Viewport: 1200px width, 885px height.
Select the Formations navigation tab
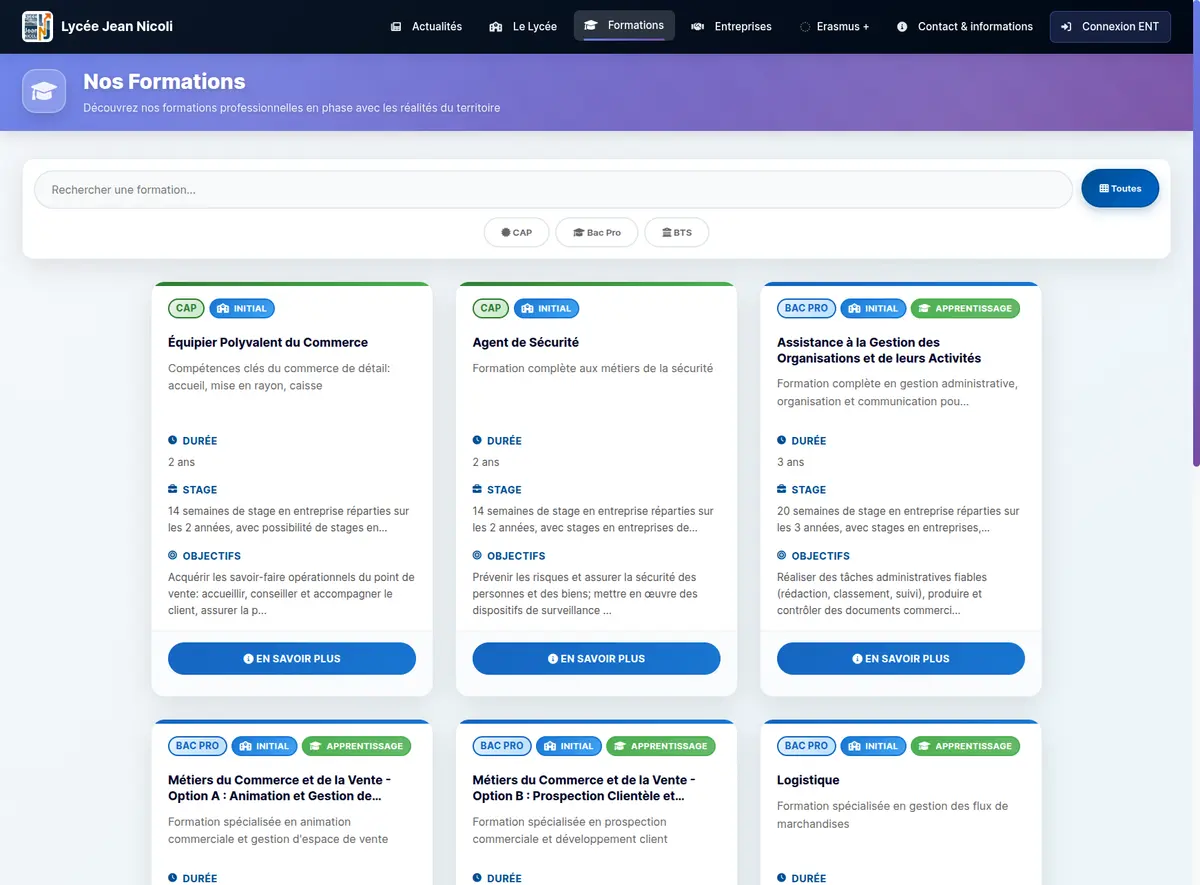point(624,25)
